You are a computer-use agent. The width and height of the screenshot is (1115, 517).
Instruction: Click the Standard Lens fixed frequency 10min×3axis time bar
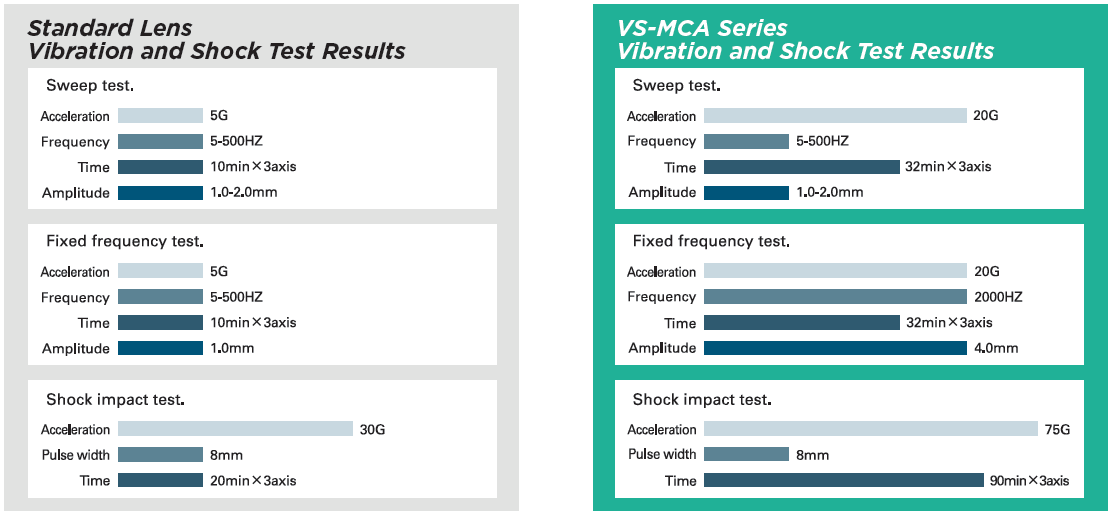[160, 323]
